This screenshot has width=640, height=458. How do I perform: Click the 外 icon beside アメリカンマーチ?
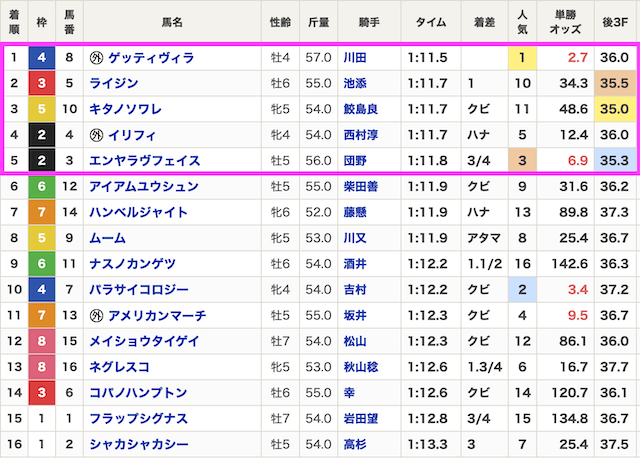pos(96,316)
